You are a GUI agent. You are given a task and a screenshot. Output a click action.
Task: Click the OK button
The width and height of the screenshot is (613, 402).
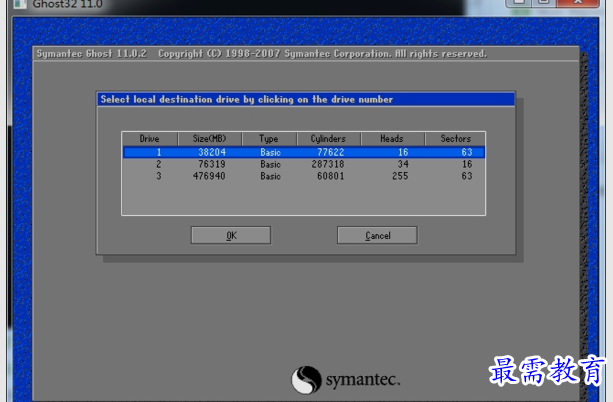231,235
